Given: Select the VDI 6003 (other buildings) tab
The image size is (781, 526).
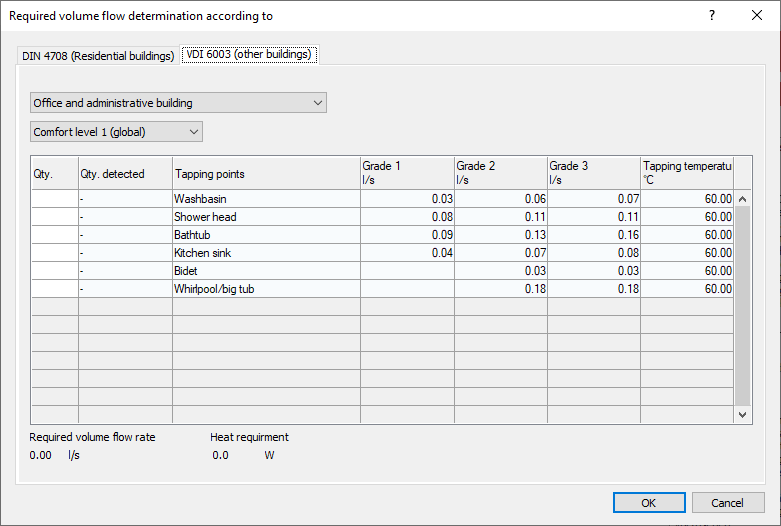Looking at the screenshot, I should click(x=249, y=54).
